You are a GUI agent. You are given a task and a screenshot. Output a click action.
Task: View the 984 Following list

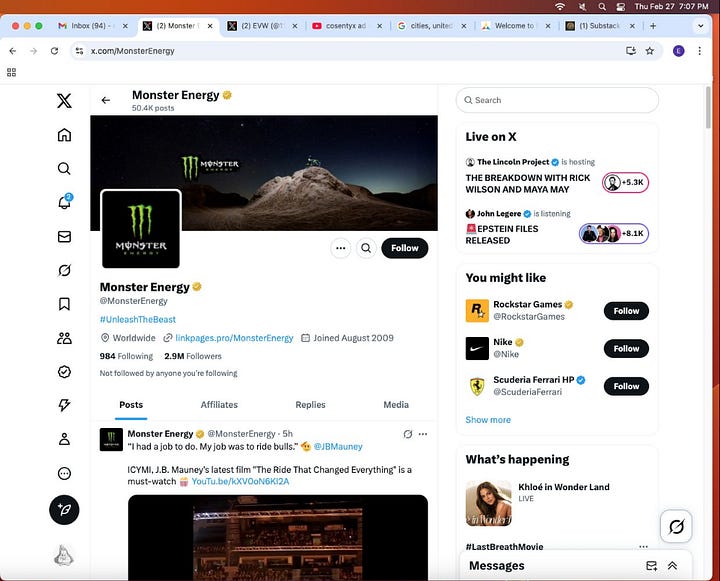(126, 356)
